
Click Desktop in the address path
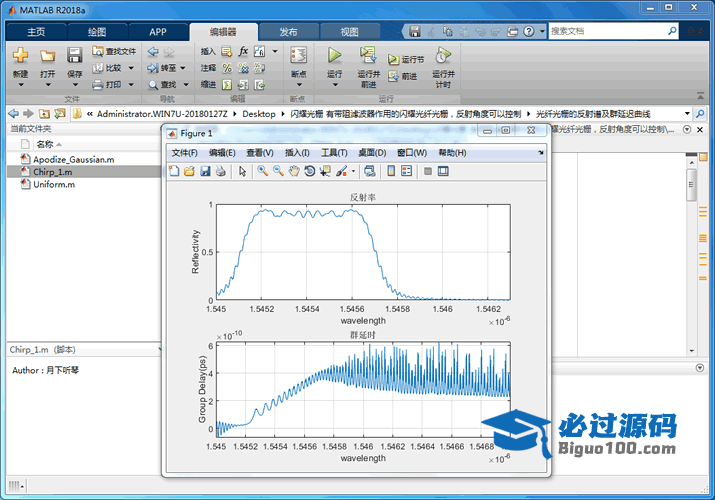click(259, 114)
